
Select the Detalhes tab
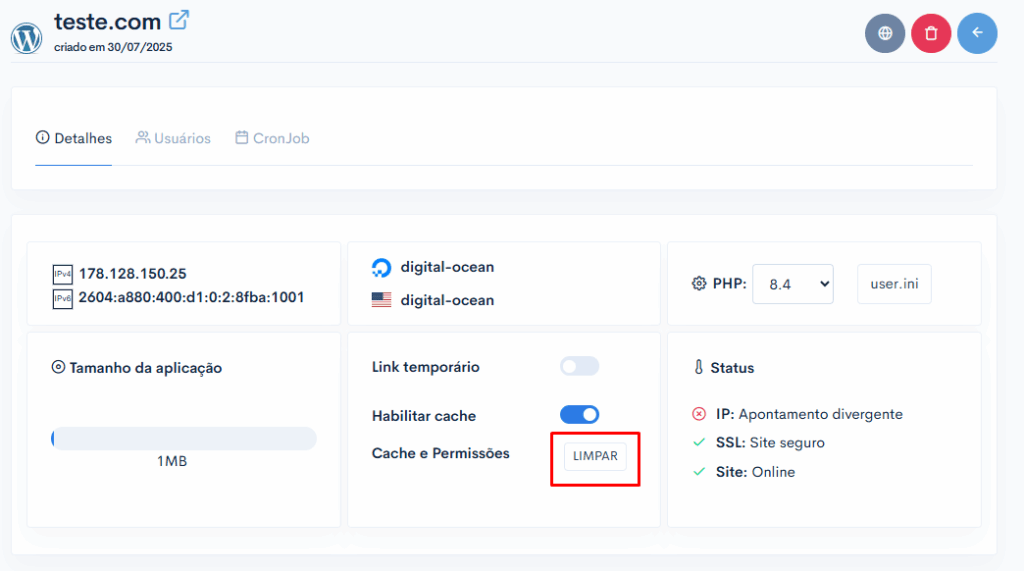[x=74, y=139]
